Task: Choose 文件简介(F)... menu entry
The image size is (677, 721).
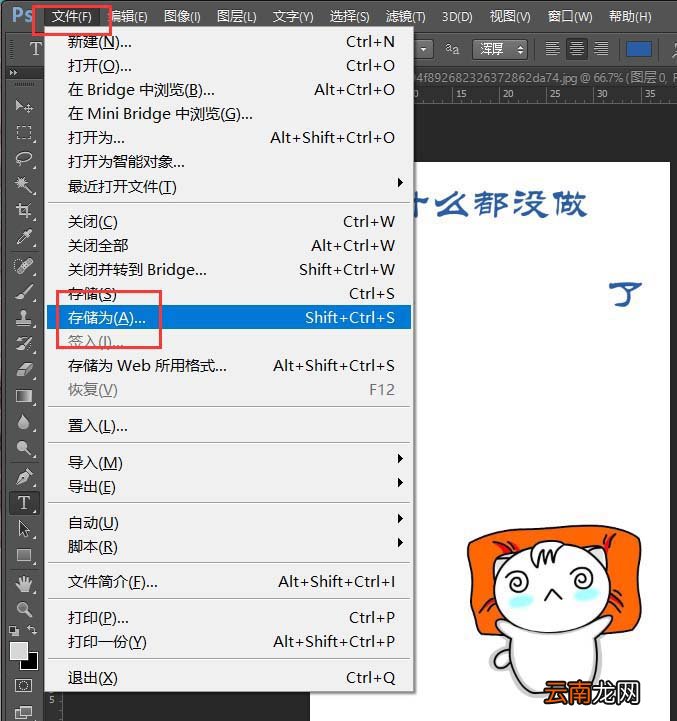Action: click(229, 582)
